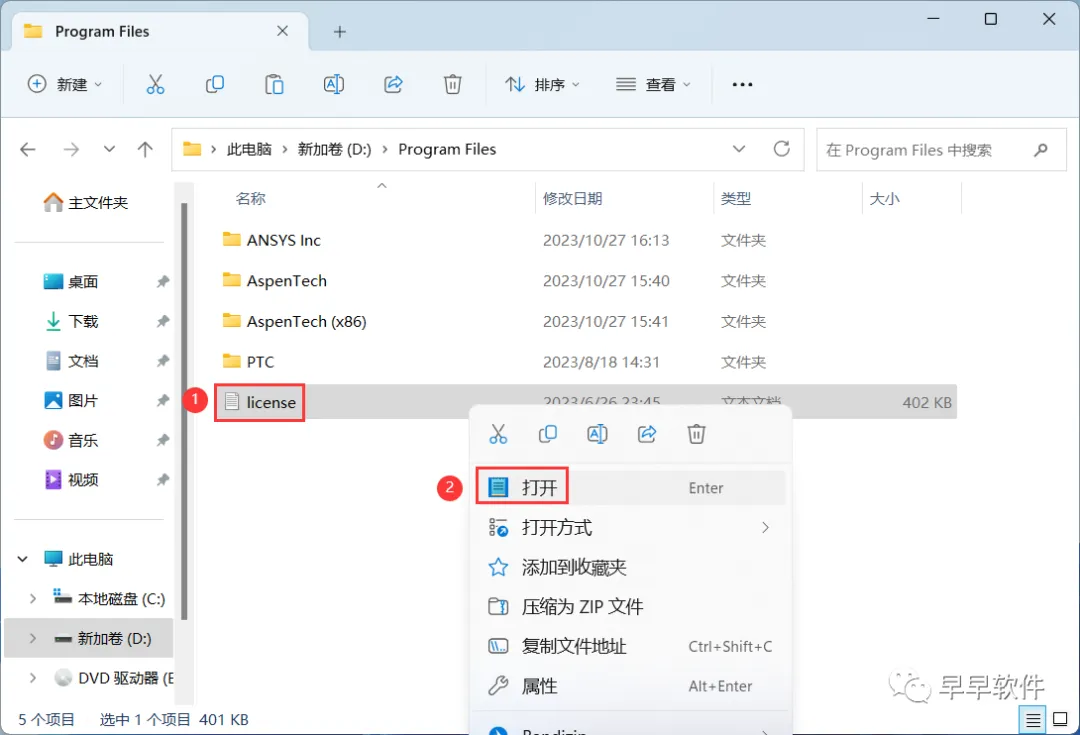The width and height of the screenshot is (1080, 735).
Task: Choose 打开 from the context menu
Action: pos(630,488)
